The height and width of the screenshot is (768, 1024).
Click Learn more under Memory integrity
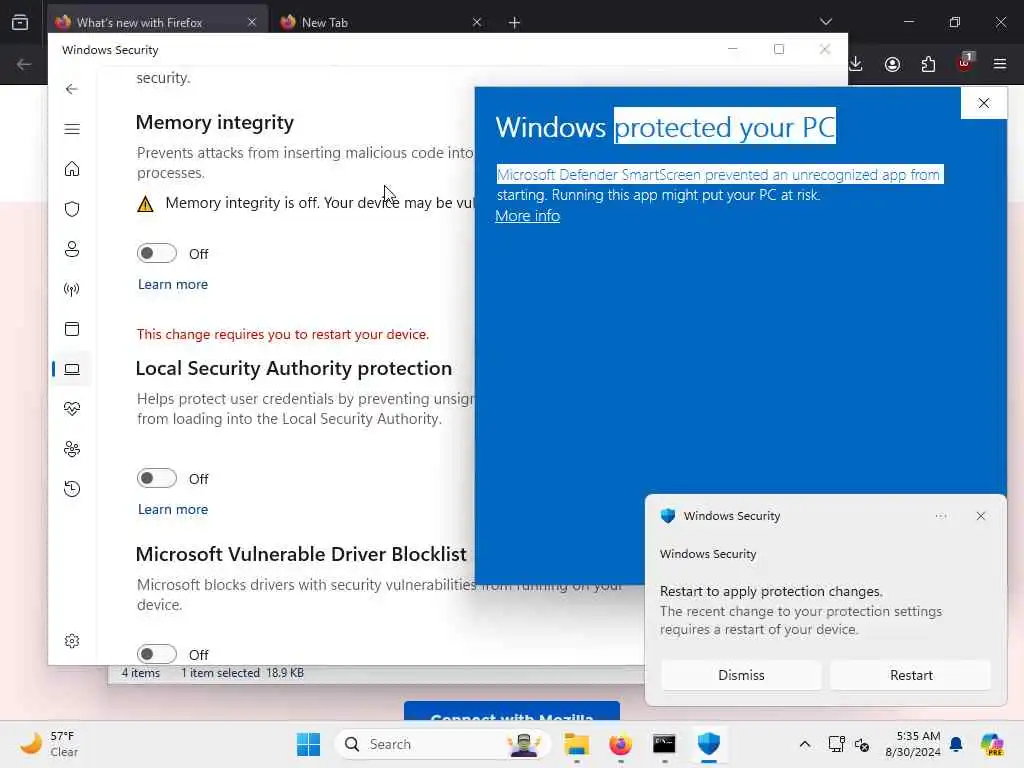[x=172, y=284]
